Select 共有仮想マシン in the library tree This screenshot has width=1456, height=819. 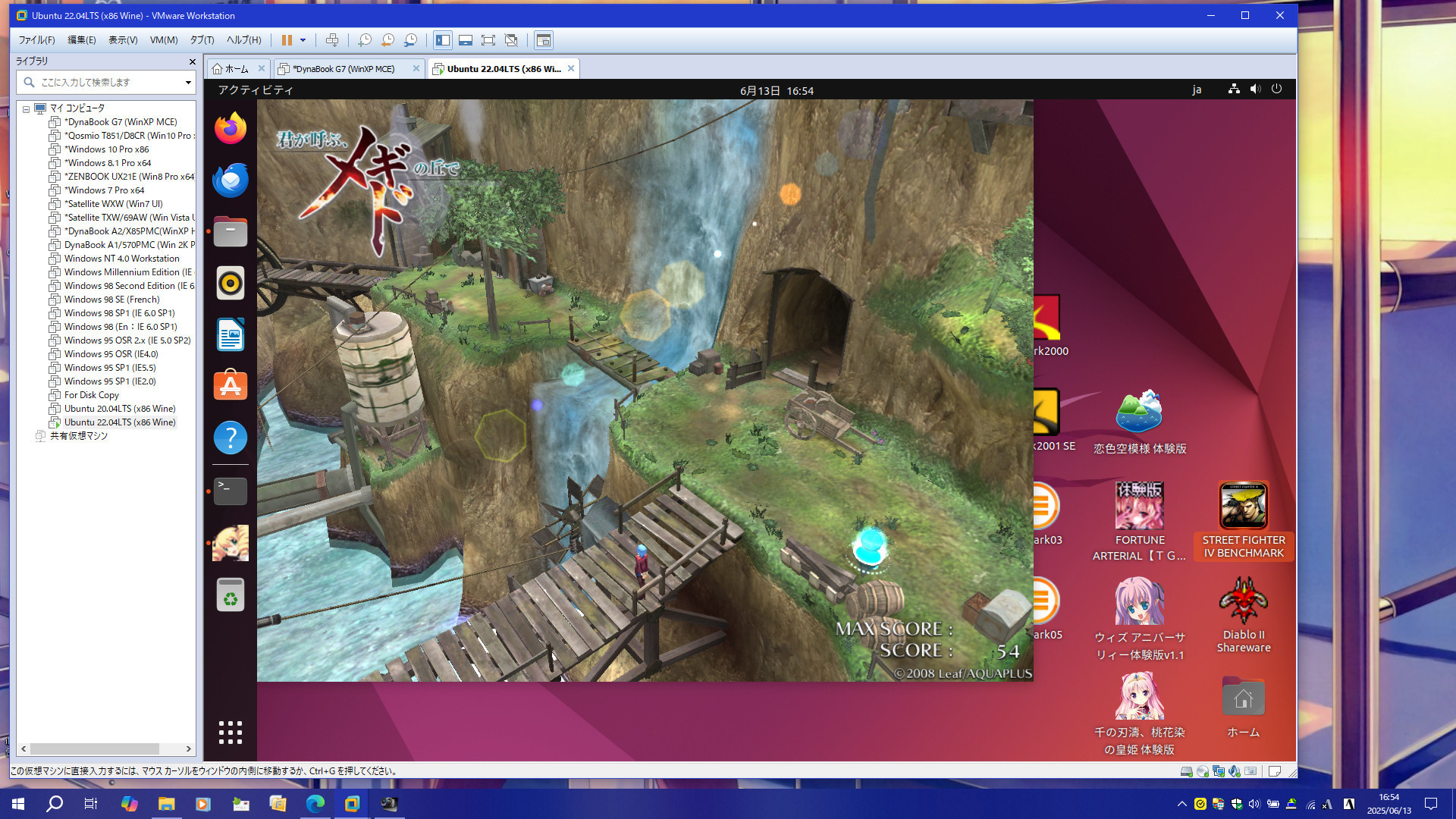point(72,436)
